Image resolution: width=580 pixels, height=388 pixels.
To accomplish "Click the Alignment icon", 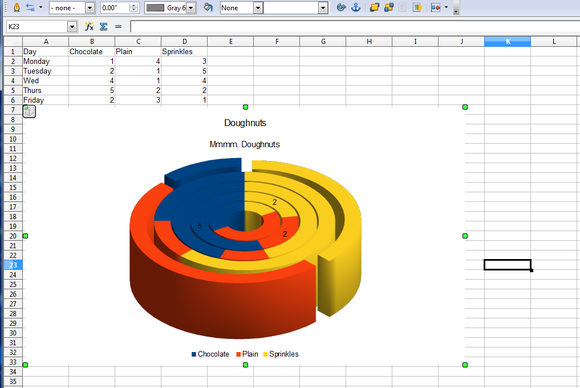I will [x=436, y=7].
